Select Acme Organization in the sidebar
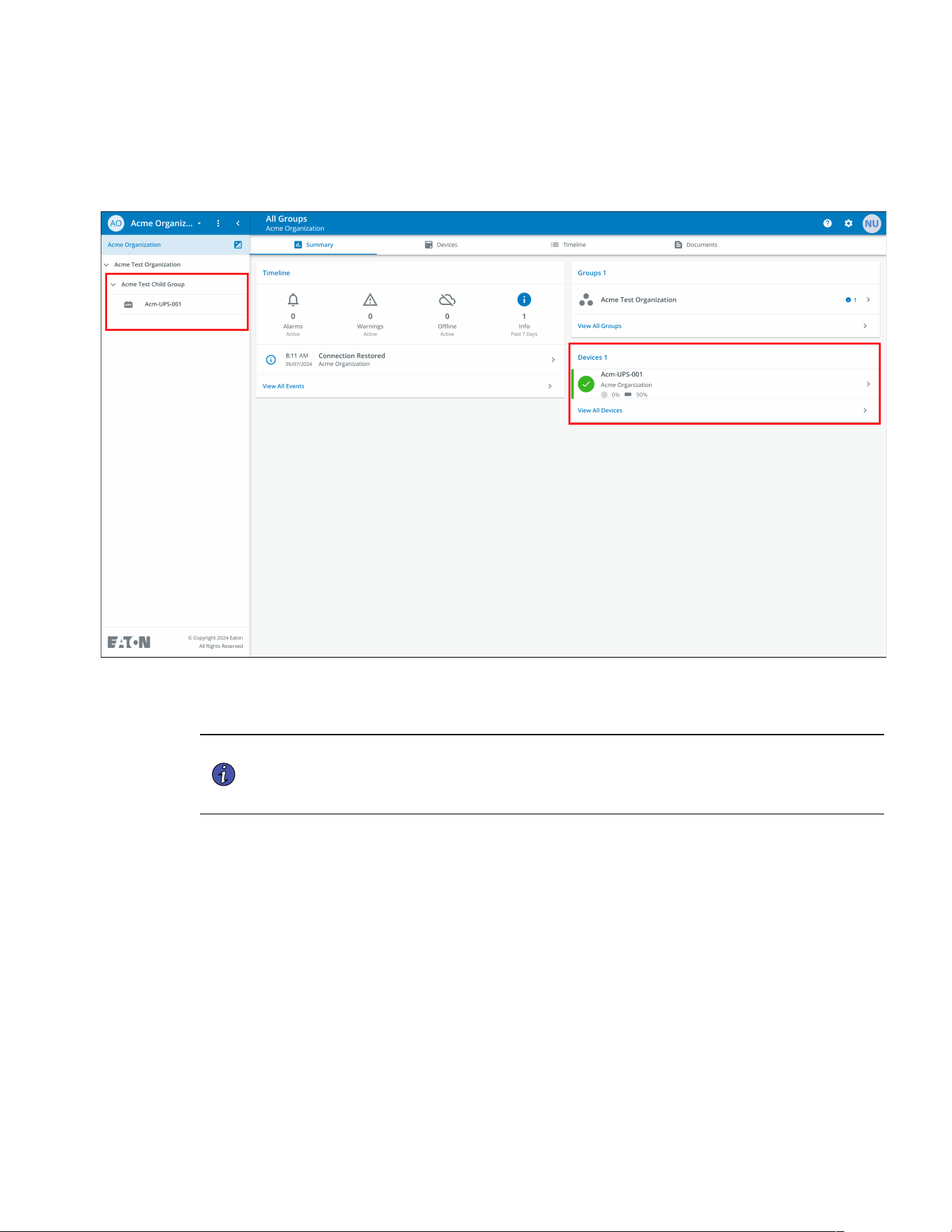The width and height of the screenshot is (952, 1232). click(x=134, y=245)
